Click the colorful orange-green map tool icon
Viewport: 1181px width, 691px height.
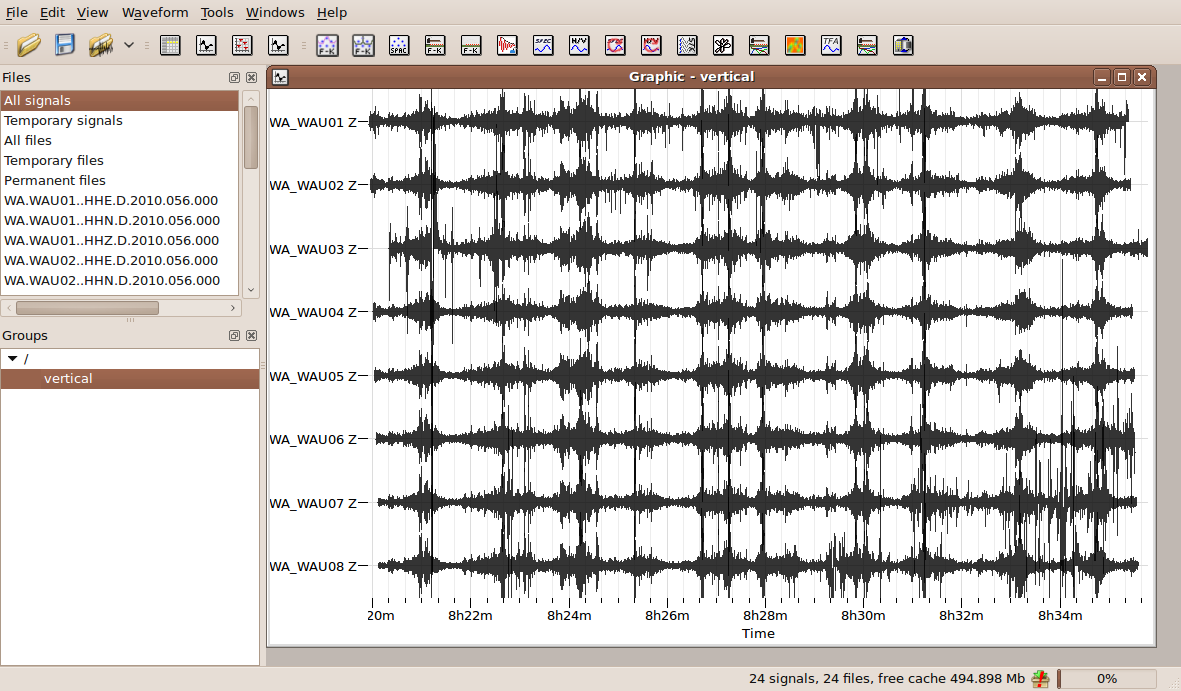[x=795, y=45]
